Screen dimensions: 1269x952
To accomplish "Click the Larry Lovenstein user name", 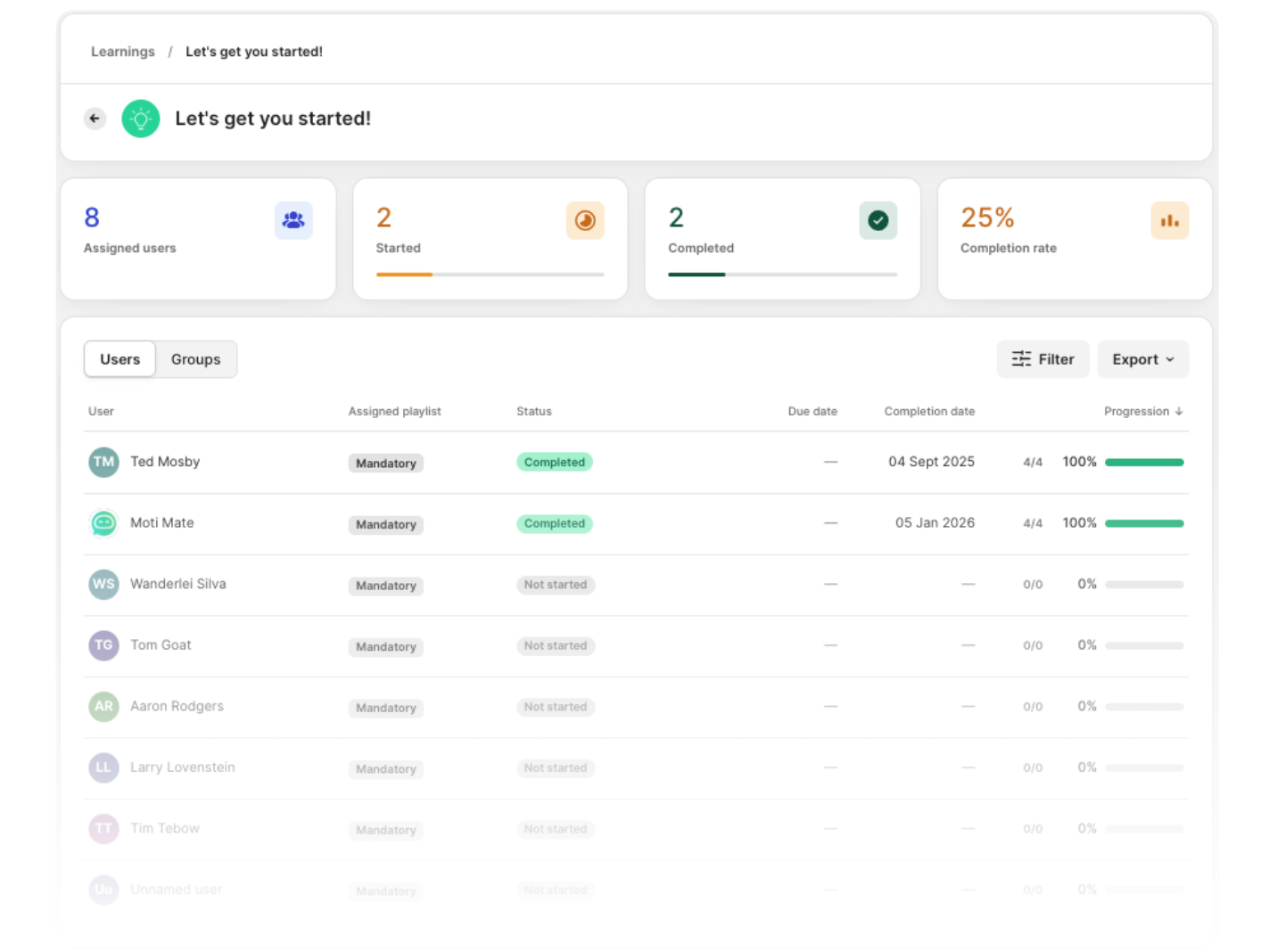I will 183,767.
